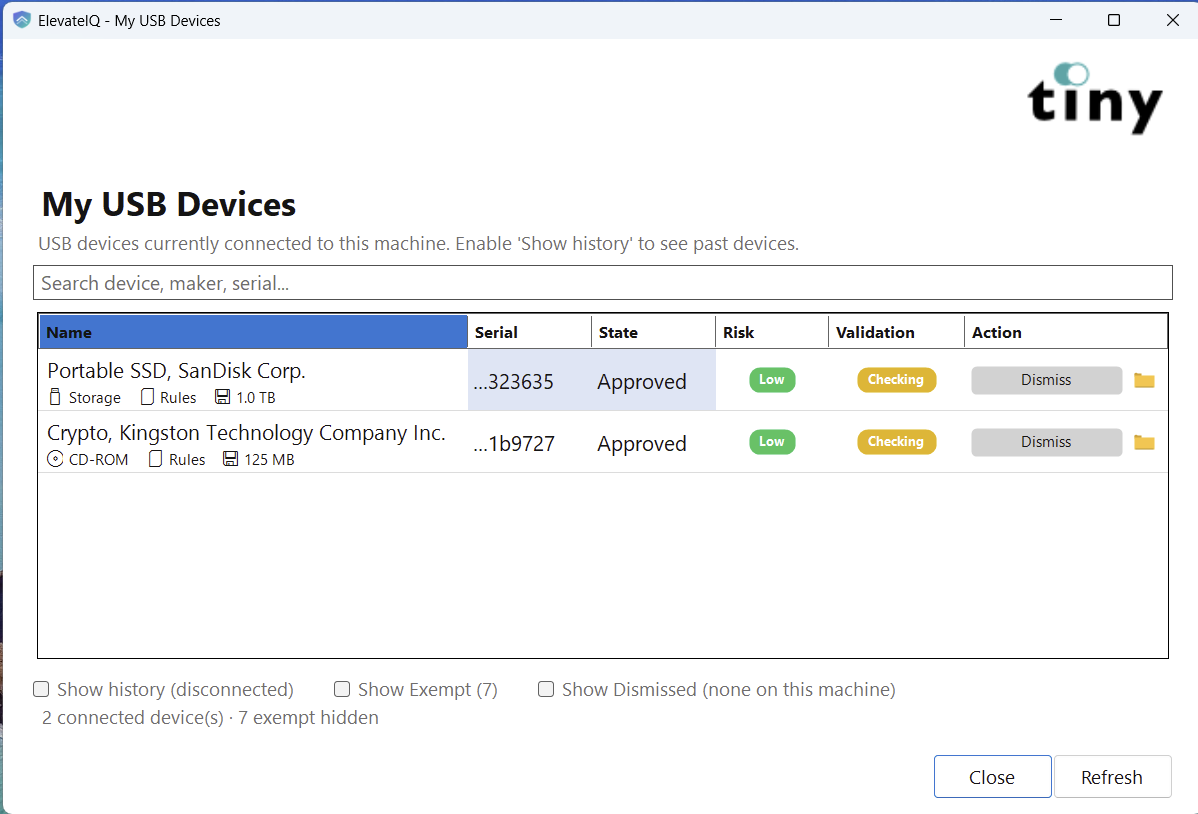Screen dimensions: 1198x814
Task: Click Storage type icon under Portable SSD
Action: coord(55,397)
